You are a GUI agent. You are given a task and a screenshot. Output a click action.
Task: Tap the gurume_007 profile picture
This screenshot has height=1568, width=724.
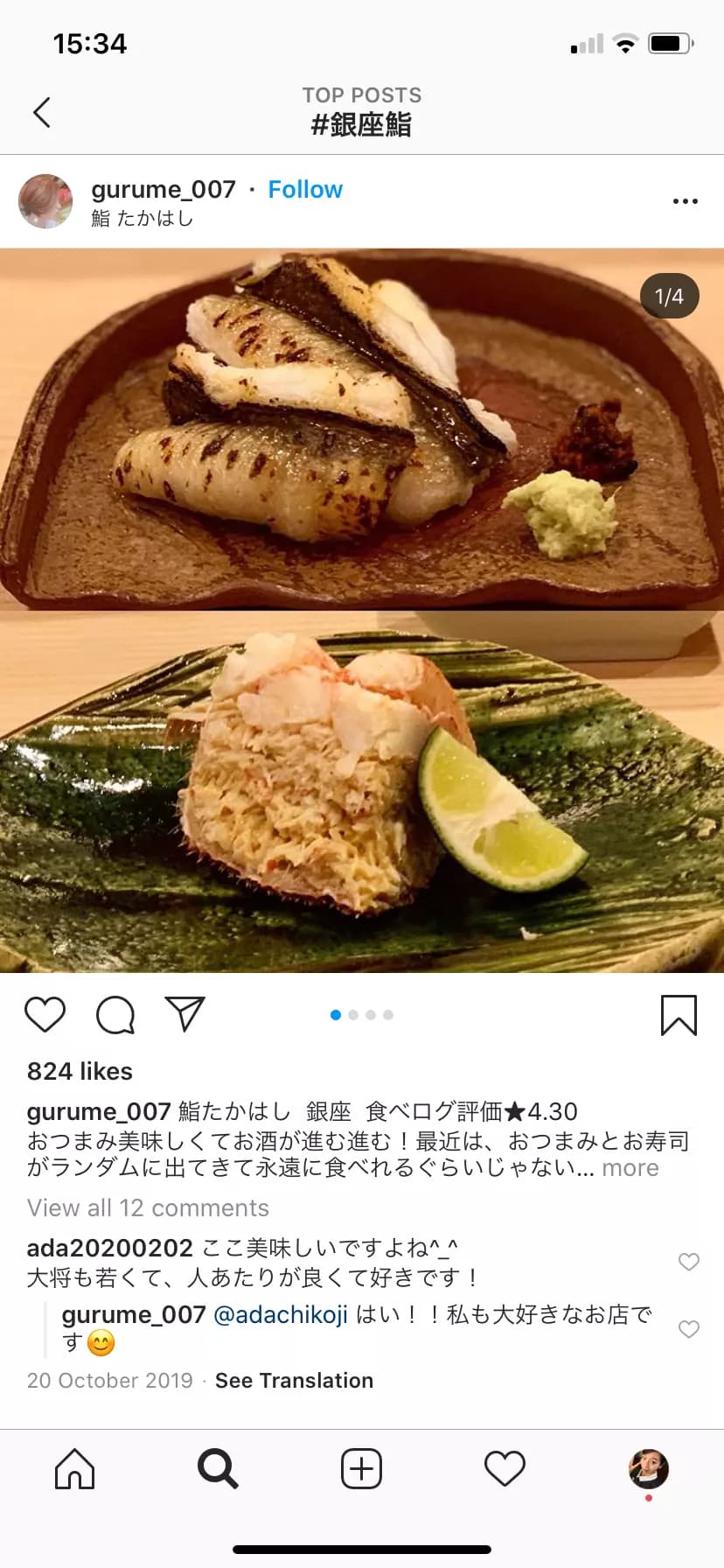point(45,201)
